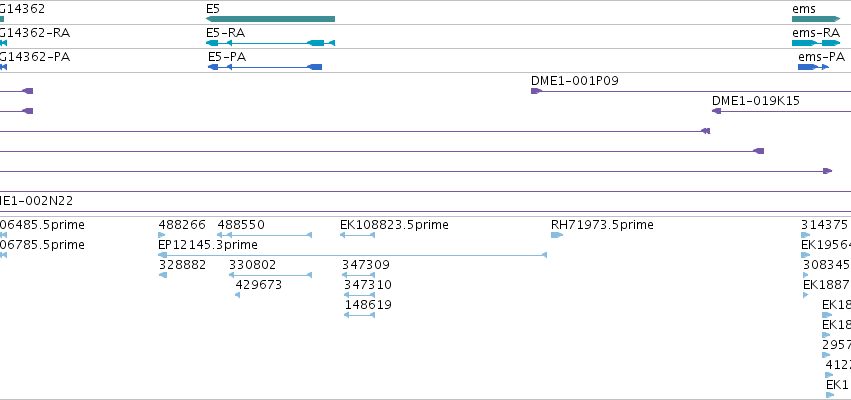Select the 347310 alignment feature
Image resolution: width=851 pixels, height=400 pixels.
click(x=359, y=295)
